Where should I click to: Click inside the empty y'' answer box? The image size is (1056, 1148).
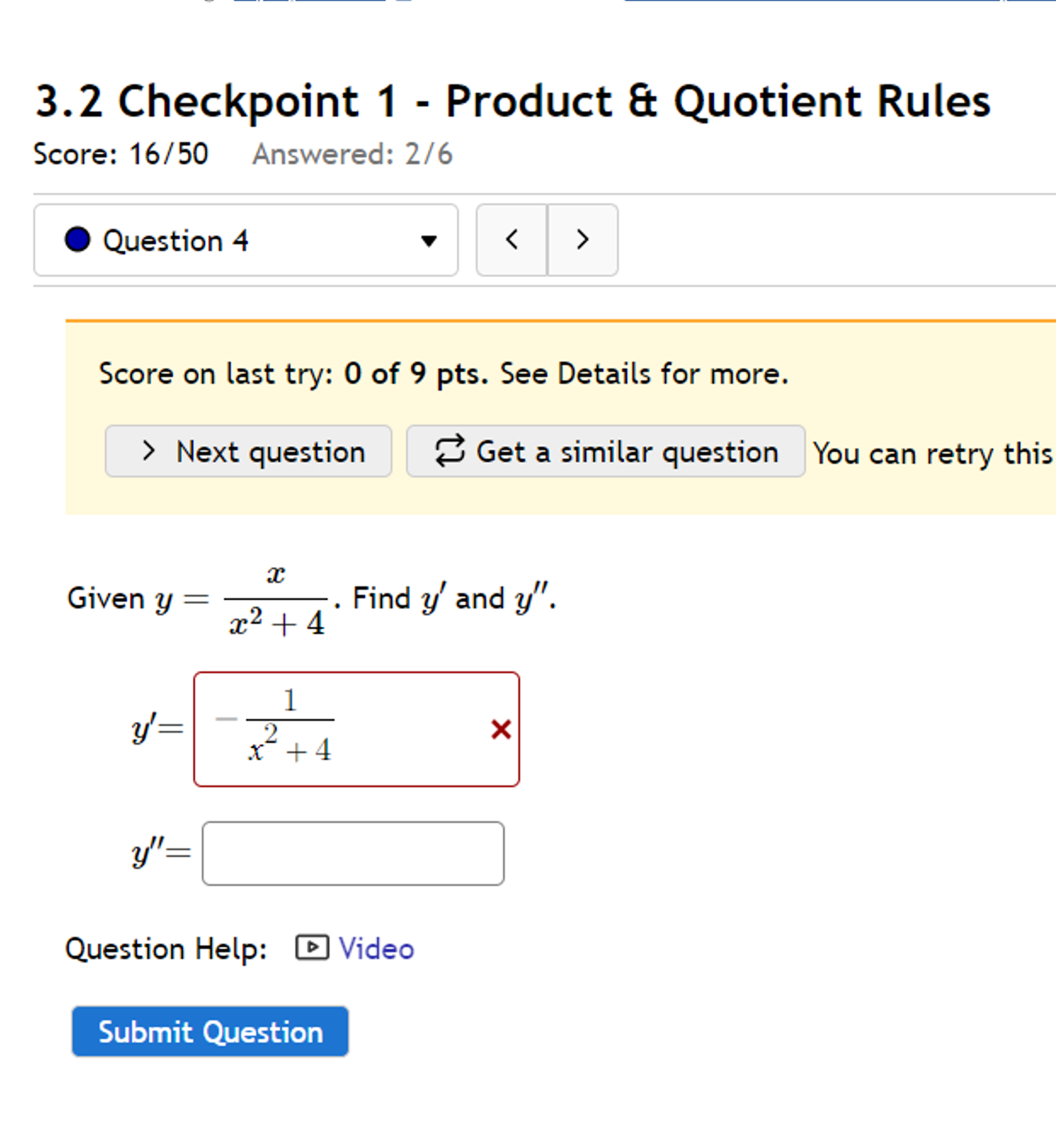[352, 853]
